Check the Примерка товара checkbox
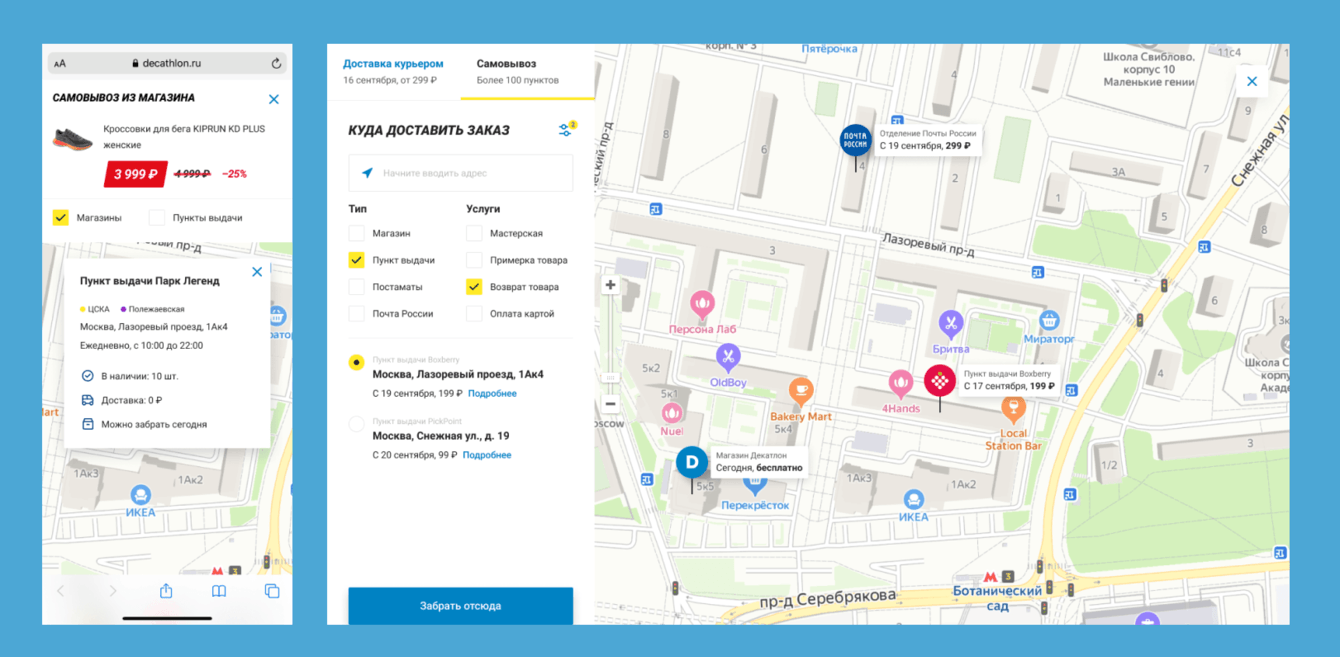 [x=474, y=260]
